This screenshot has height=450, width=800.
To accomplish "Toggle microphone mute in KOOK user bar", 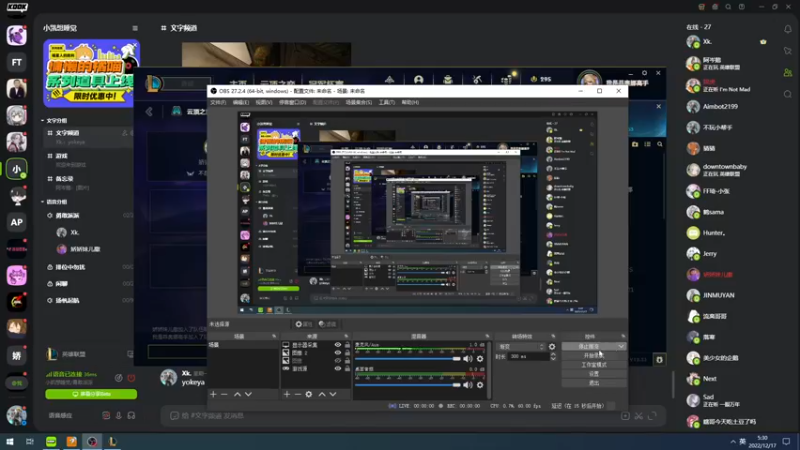I will pos(118,416).
